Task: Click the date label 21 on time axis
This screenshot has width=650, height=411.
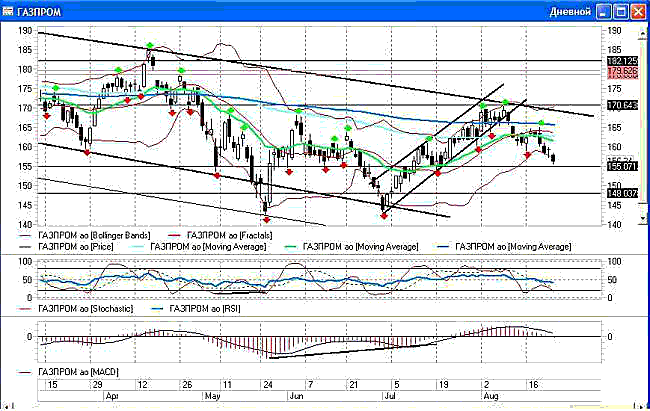Action: [x=353, y=385]
